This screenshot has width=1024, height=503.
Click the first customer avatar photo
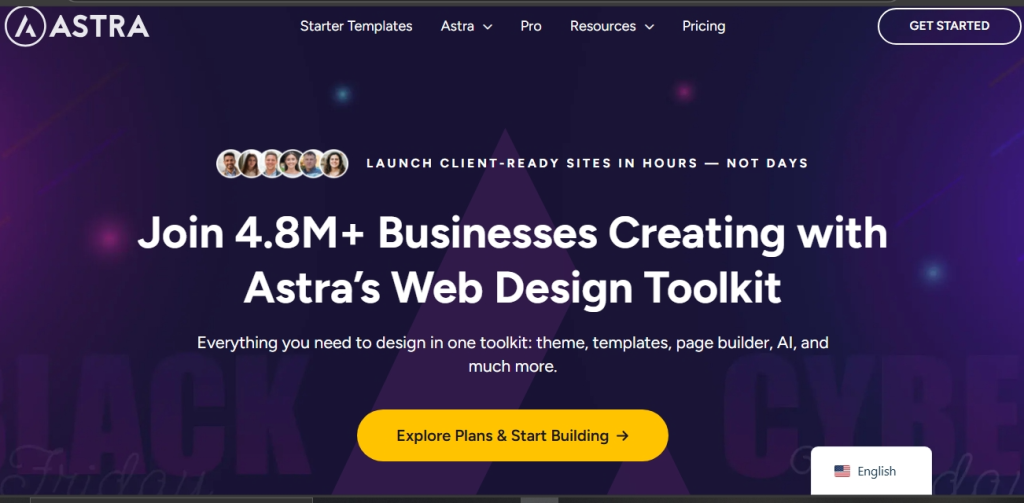point(229,163)
